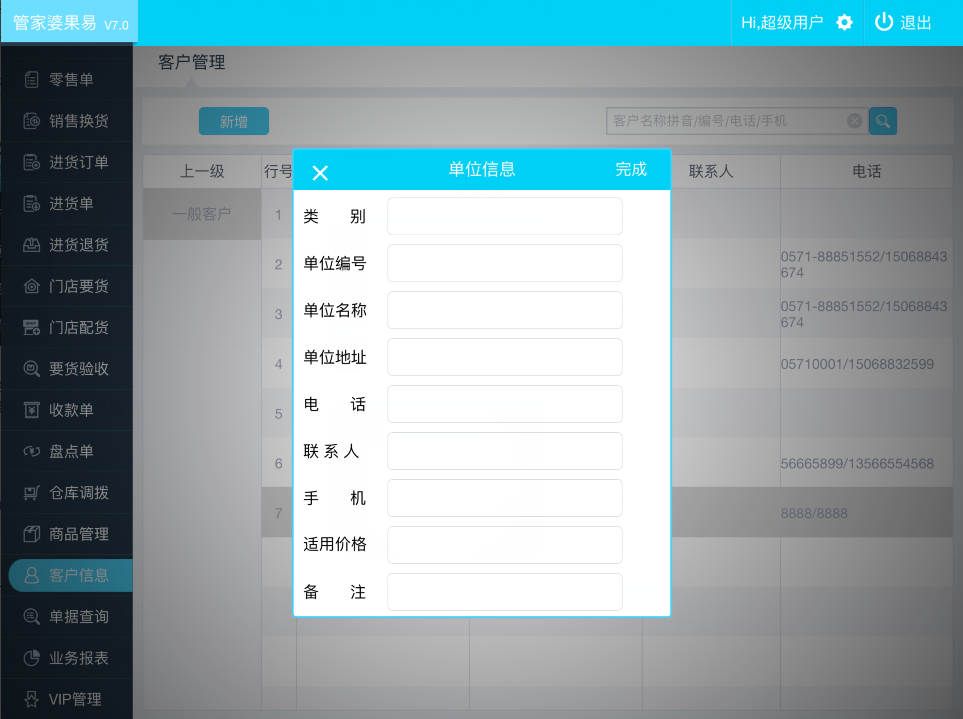Clear the customer search field
The height and width of the screenshot is (719, 963).
854,121
